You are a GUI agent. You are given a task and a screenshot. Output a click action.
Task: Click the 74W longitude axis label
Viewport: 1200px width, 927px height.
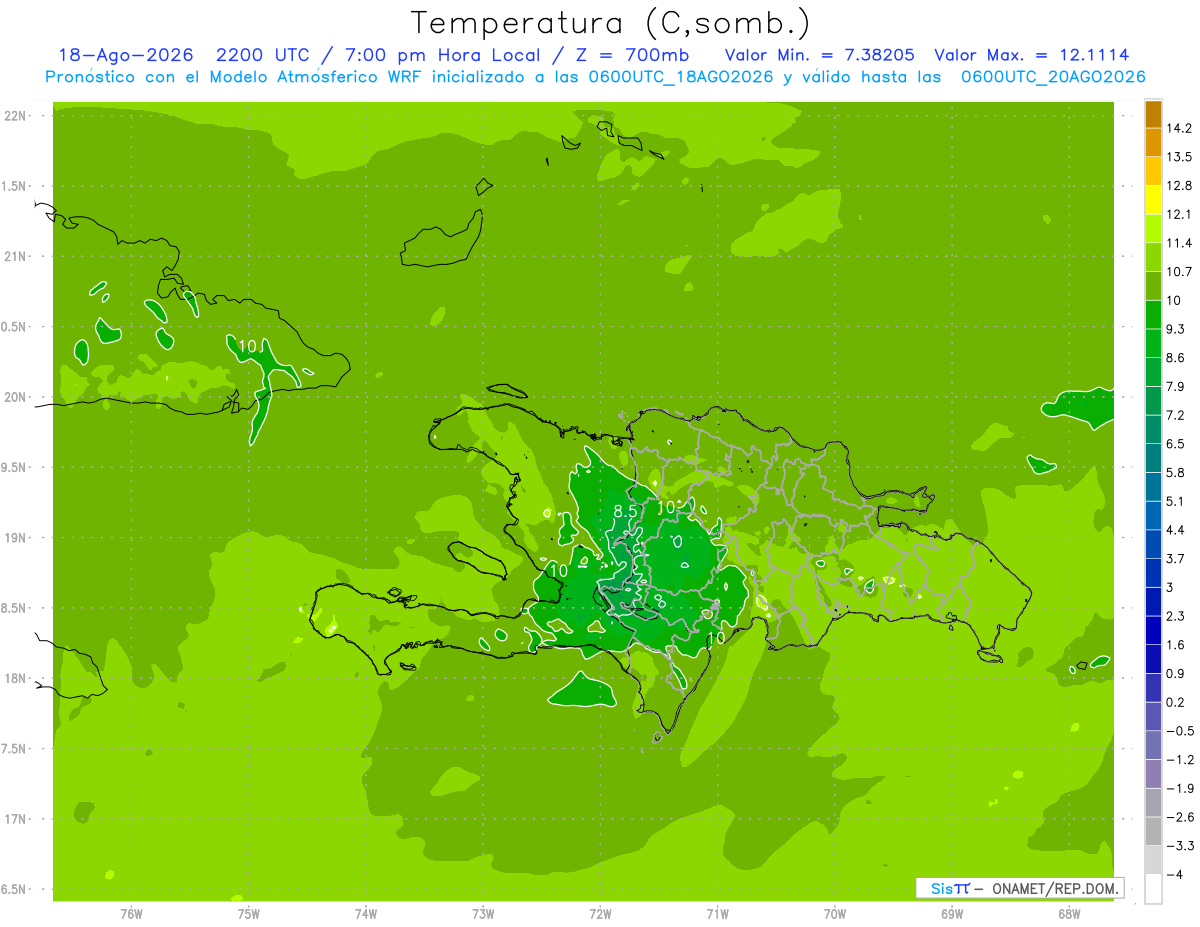click(366, 914)
